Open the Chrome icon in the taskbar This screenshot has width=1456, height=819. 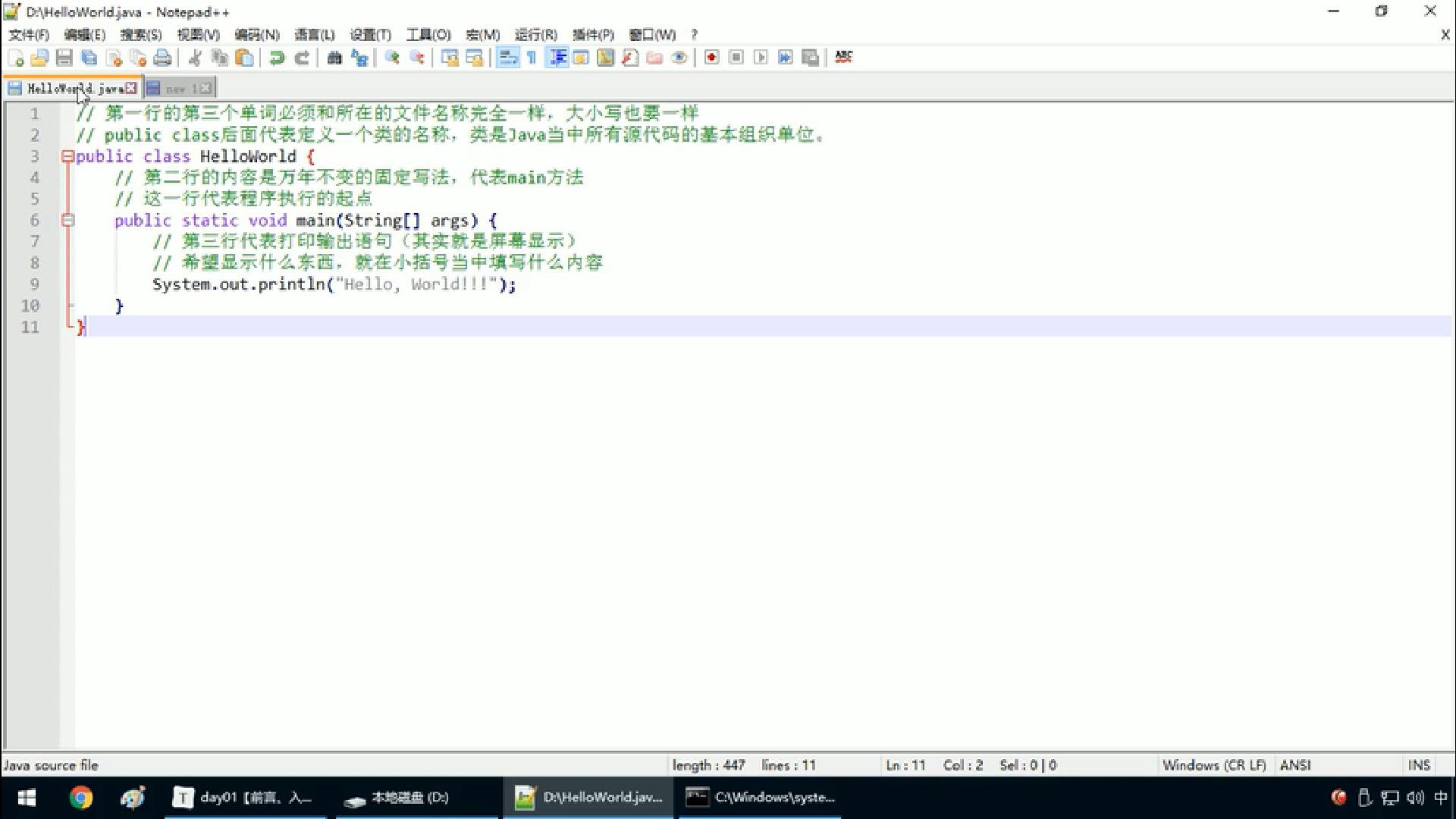[x=81, y=798]
